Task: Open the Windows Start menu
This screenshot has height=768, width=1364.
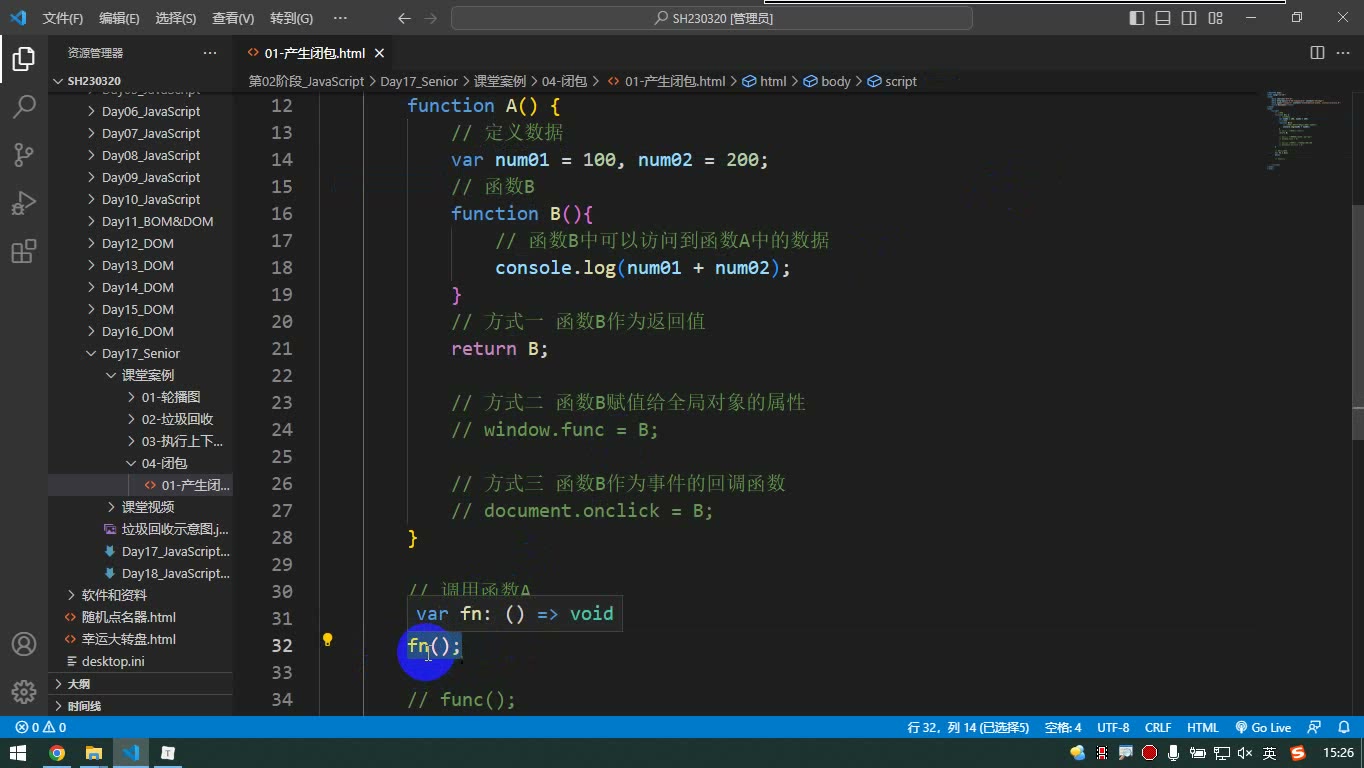Action: (18, 753)
